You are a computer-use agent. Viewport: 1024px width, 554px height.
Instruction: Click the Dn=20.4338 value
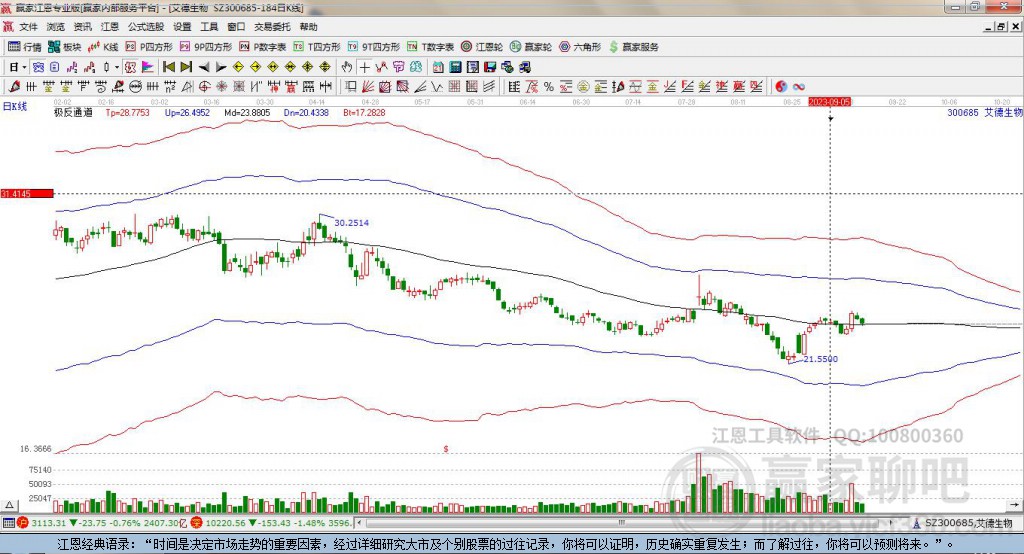[x=306, y=112]
